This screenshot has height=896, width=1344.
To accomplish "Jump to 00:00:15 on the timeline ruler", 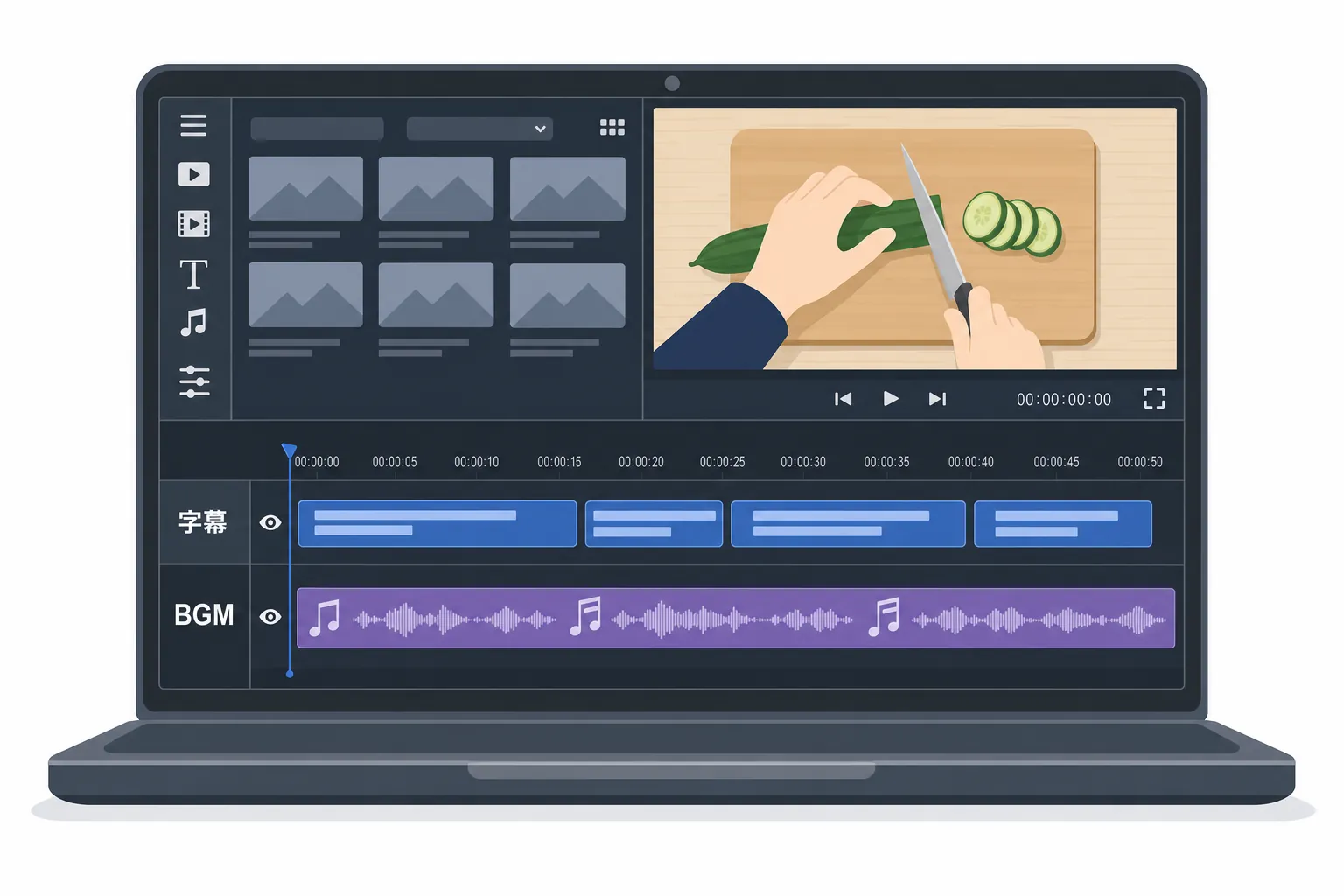I will point(559,462).
